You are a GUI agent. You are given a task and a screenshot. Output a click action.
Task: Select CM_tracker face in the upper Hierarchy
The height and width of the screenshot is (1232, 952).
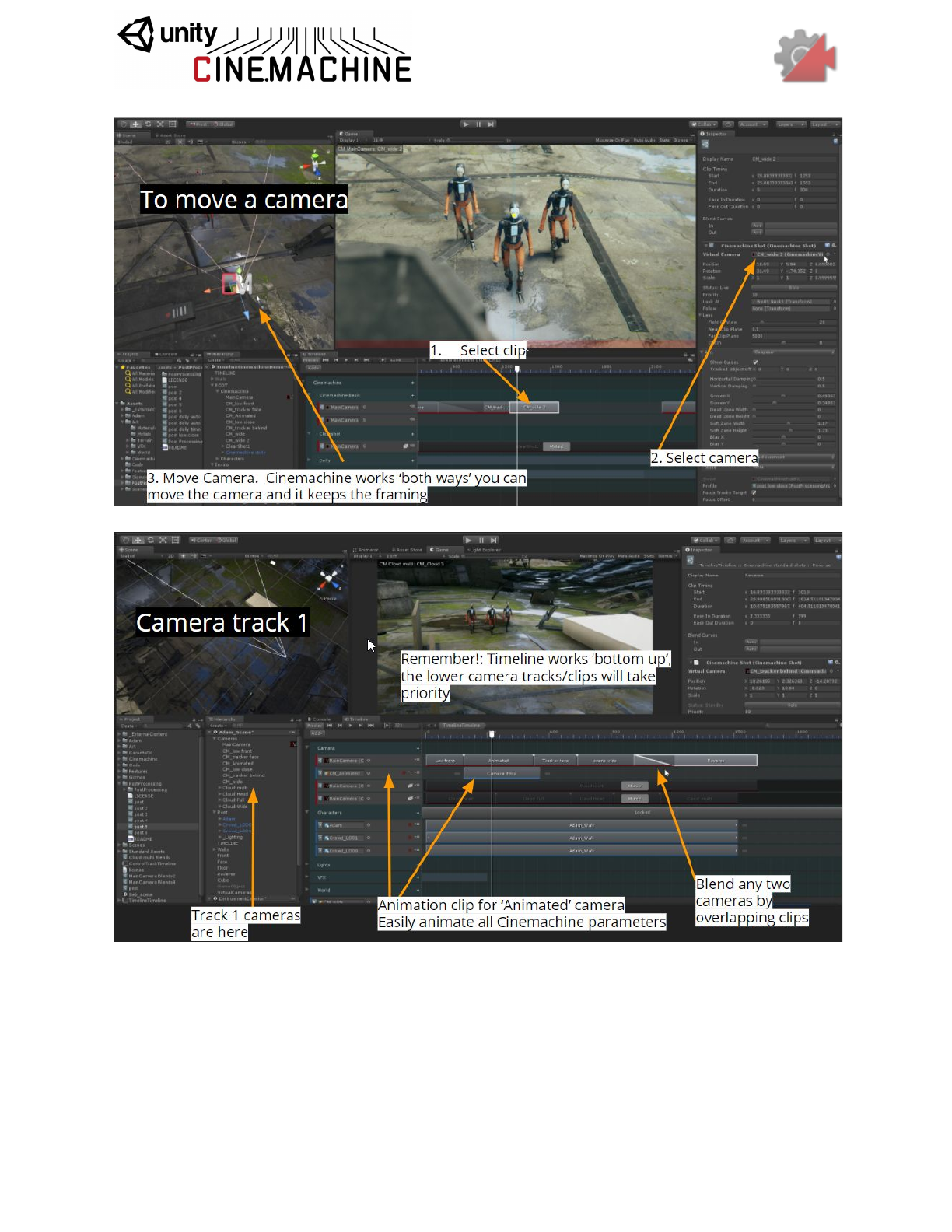click(x=243, y=409)
